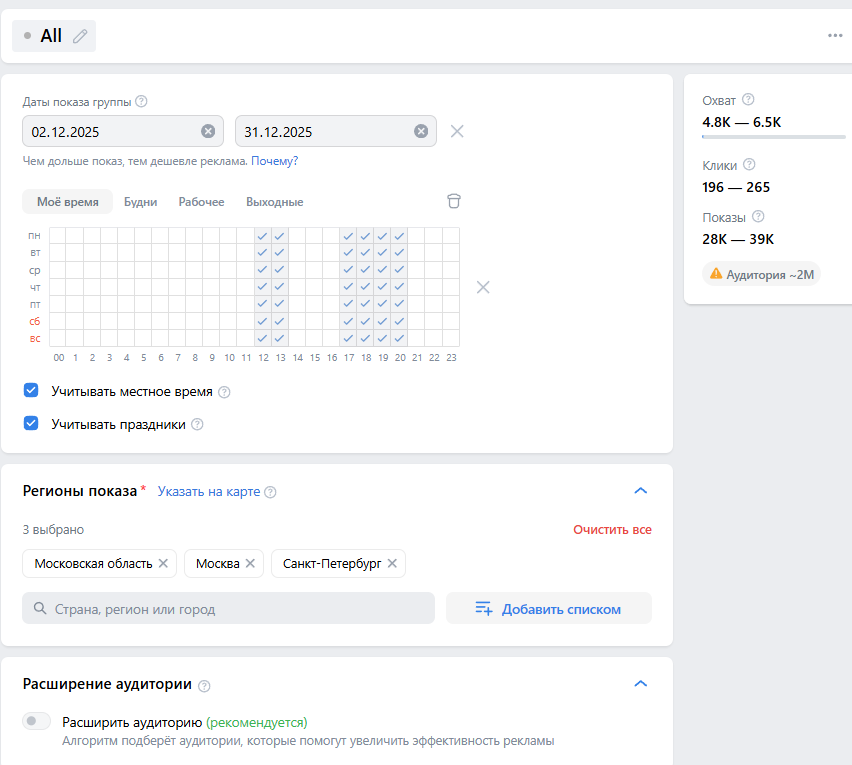Click the region search input field
The height and width of the screenshot is (765, 852).
pos(228,608)
